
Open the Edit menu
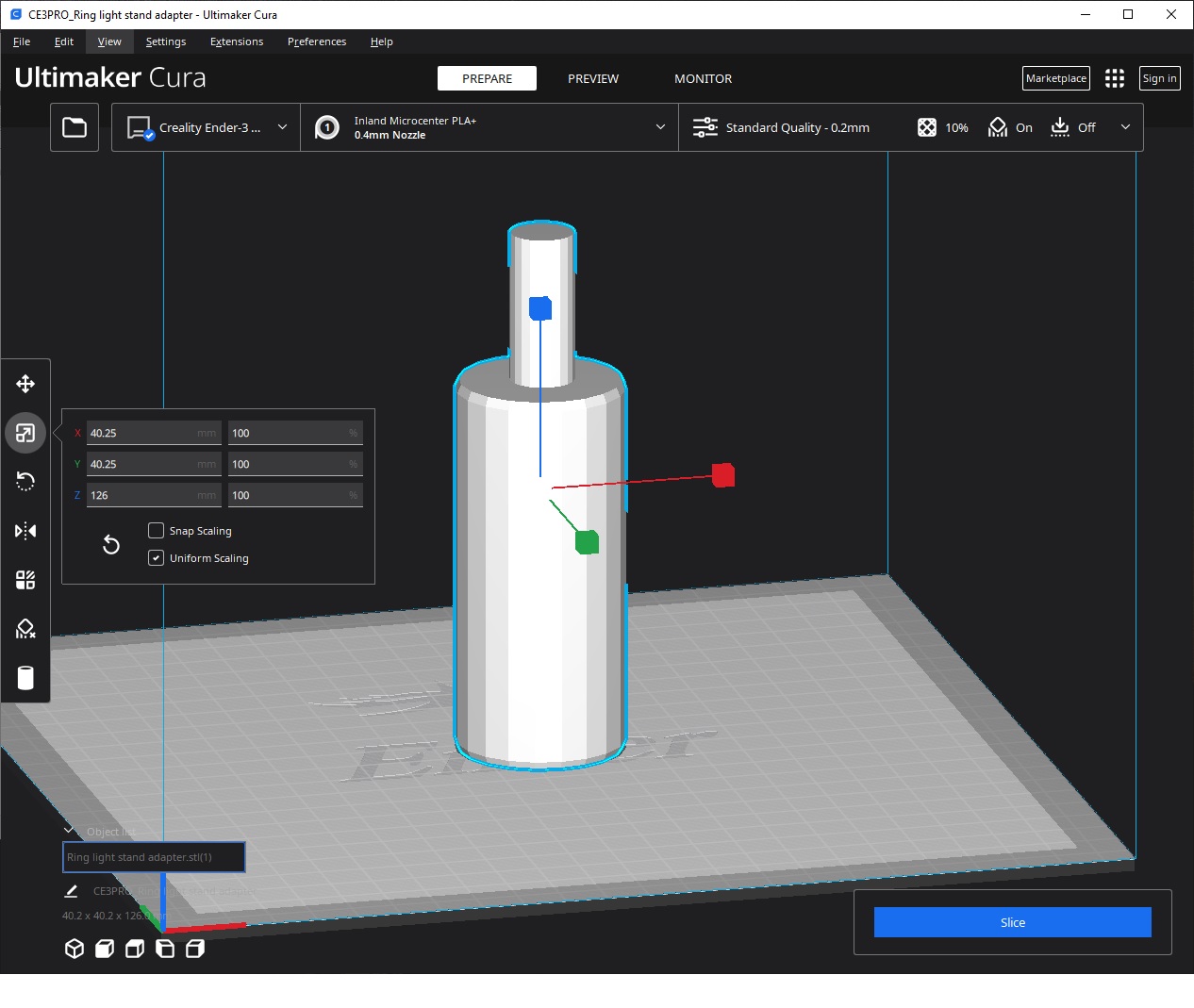click(64, 41)
